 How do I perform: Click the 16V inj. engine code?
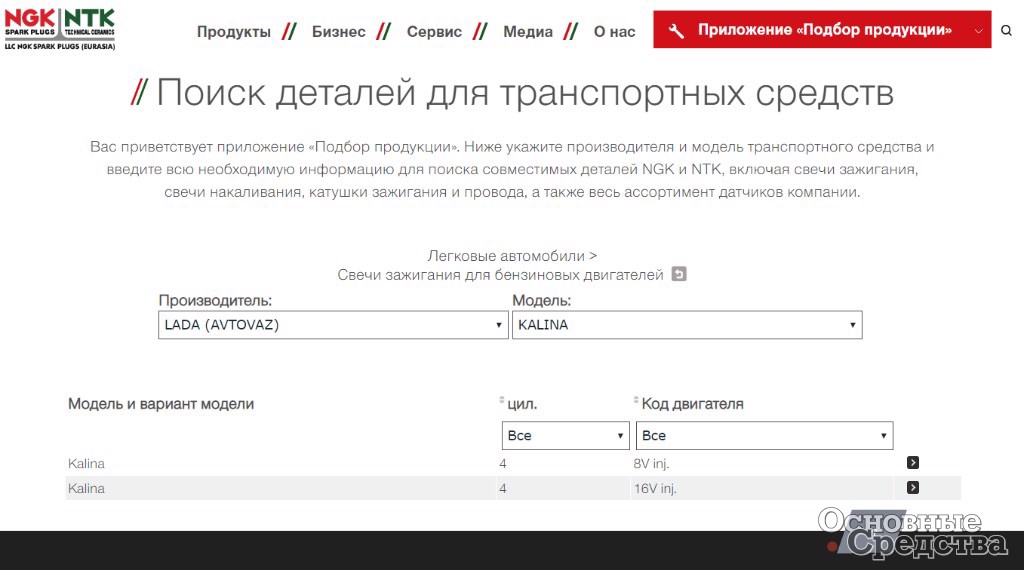[x=655, y=488]
